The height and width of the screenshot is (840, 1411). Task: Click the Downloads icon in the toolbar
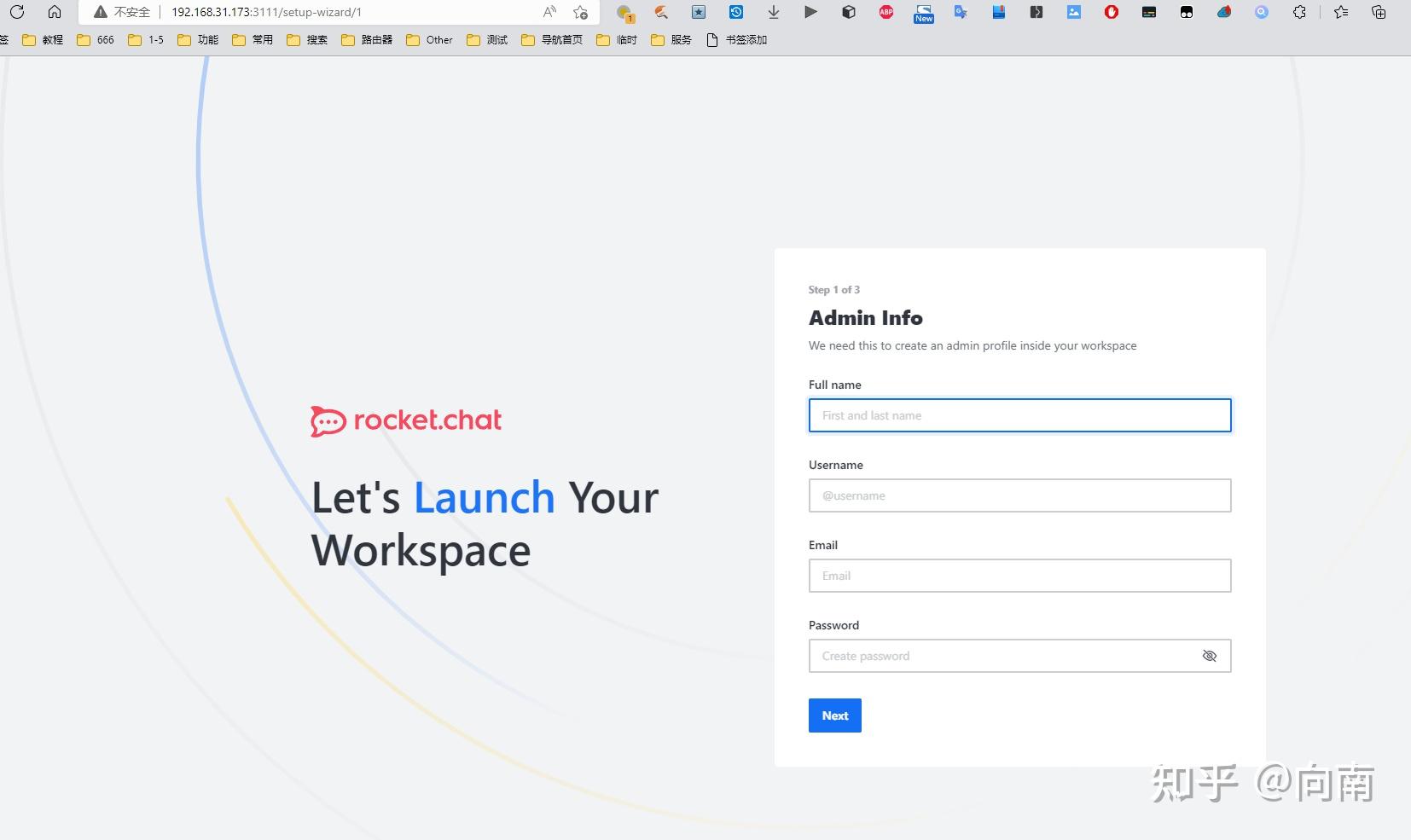pyautogui.click(x=773, y=12)
